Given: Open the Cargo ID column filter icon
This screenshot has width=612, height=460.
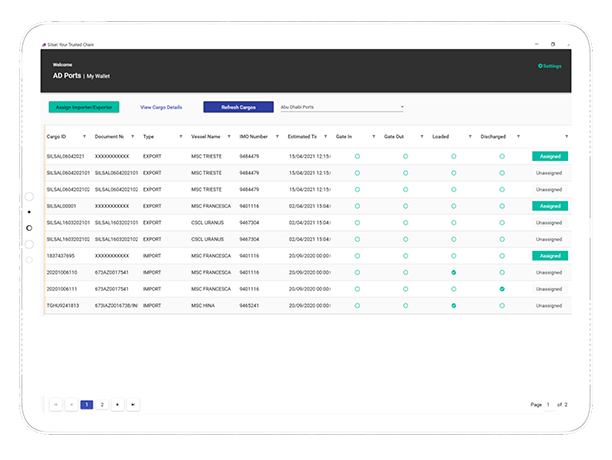Looking at the screenshot, I should click(x=84, y=135).
